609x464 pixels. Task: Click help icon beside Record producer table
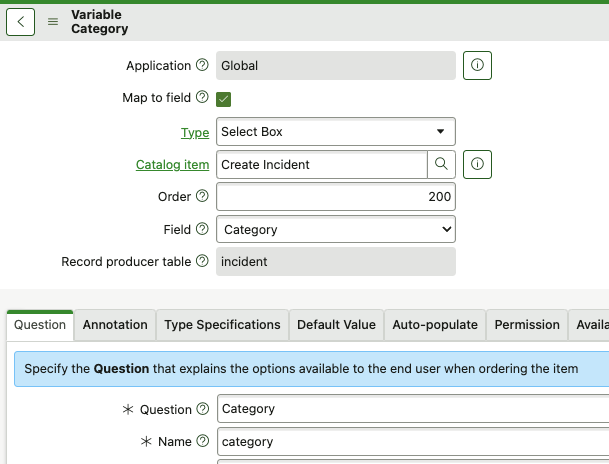point(202,262)
